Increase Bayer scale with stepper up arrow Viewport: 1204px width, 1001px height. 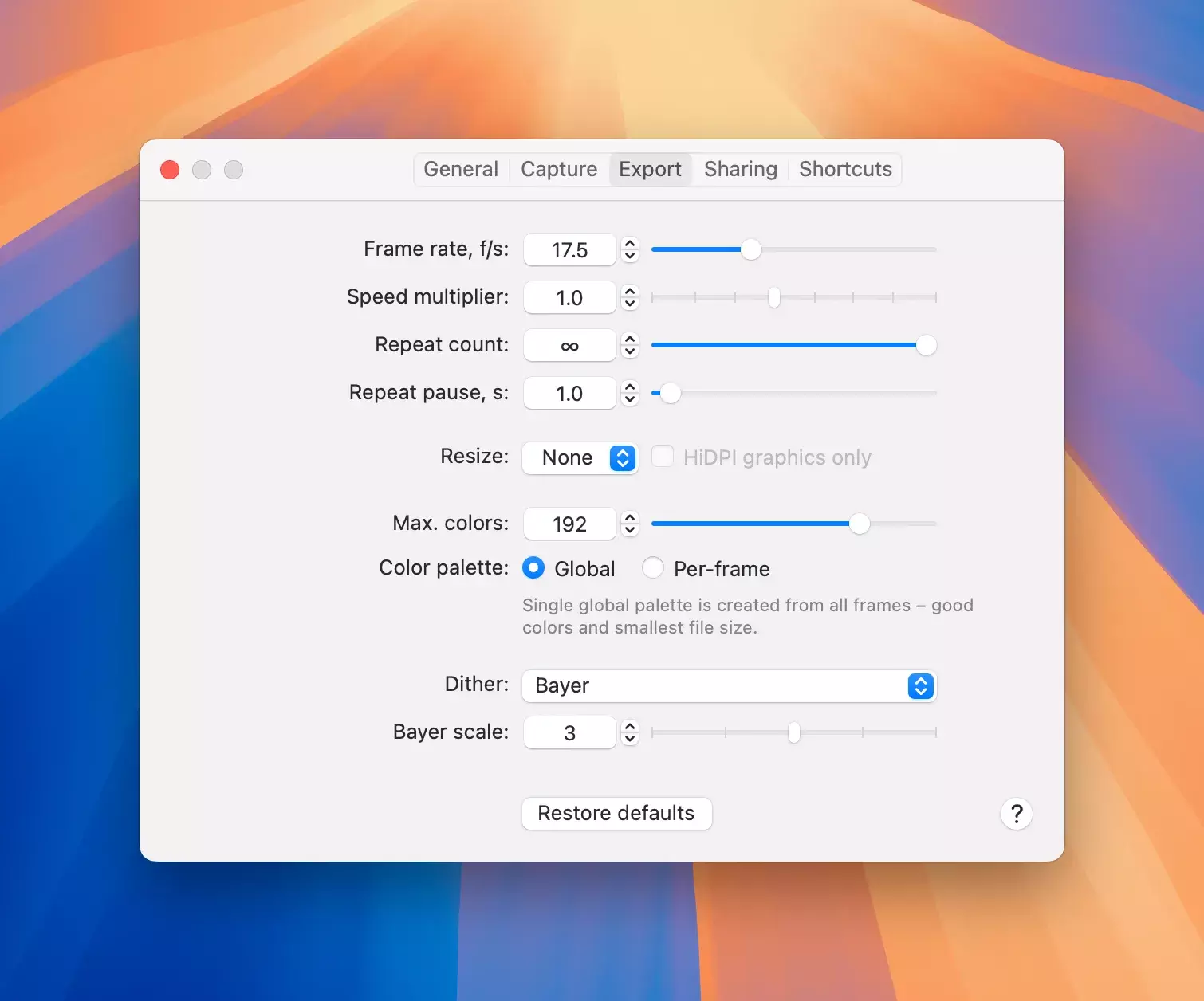click(x=630, y=727)
